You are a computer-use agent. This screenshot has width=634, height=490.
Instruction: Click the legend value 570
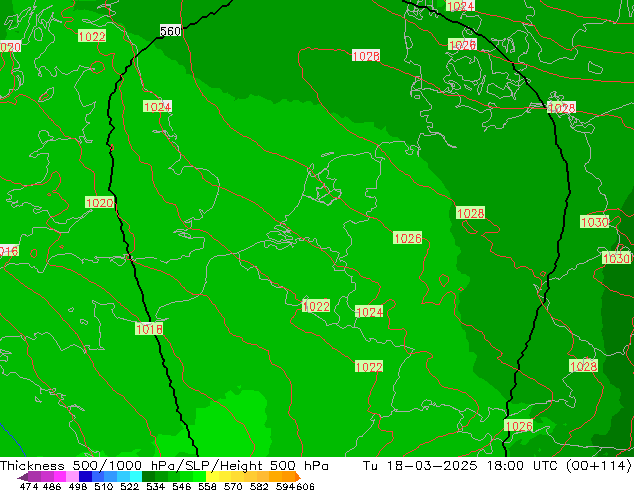point(233,486)
